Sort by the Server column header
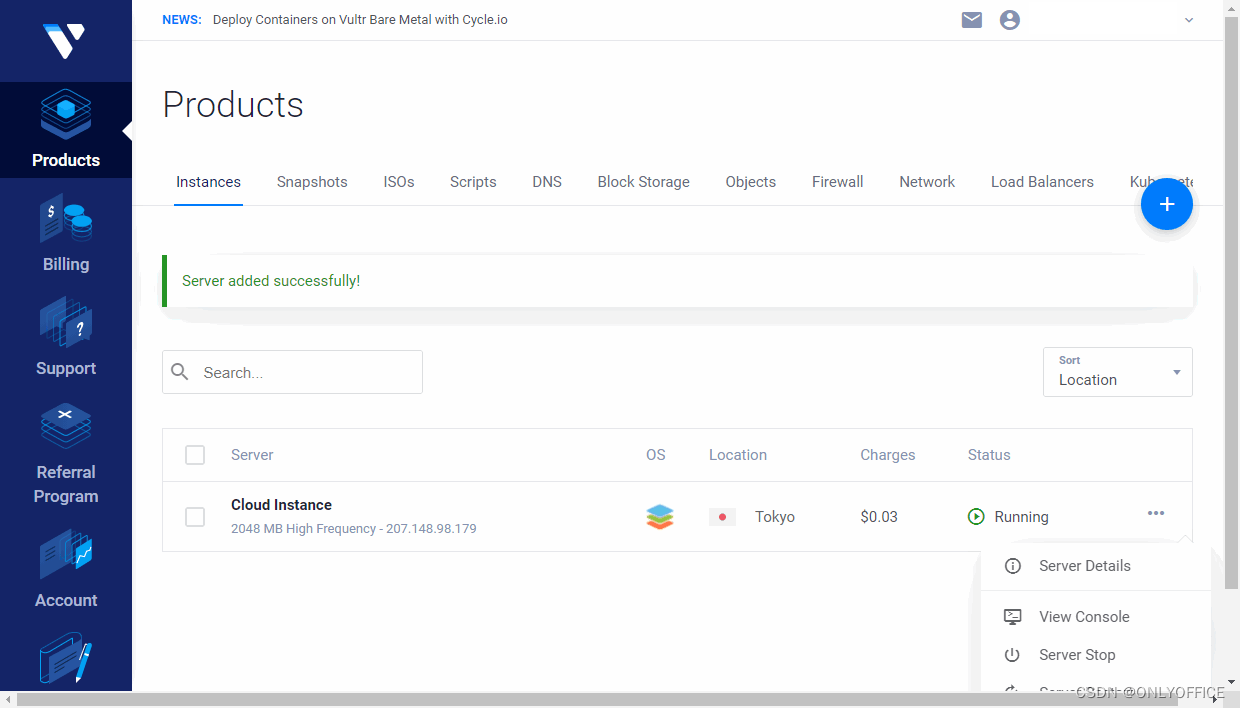The width and height of the screenshot is (1240, 708). 252,455
